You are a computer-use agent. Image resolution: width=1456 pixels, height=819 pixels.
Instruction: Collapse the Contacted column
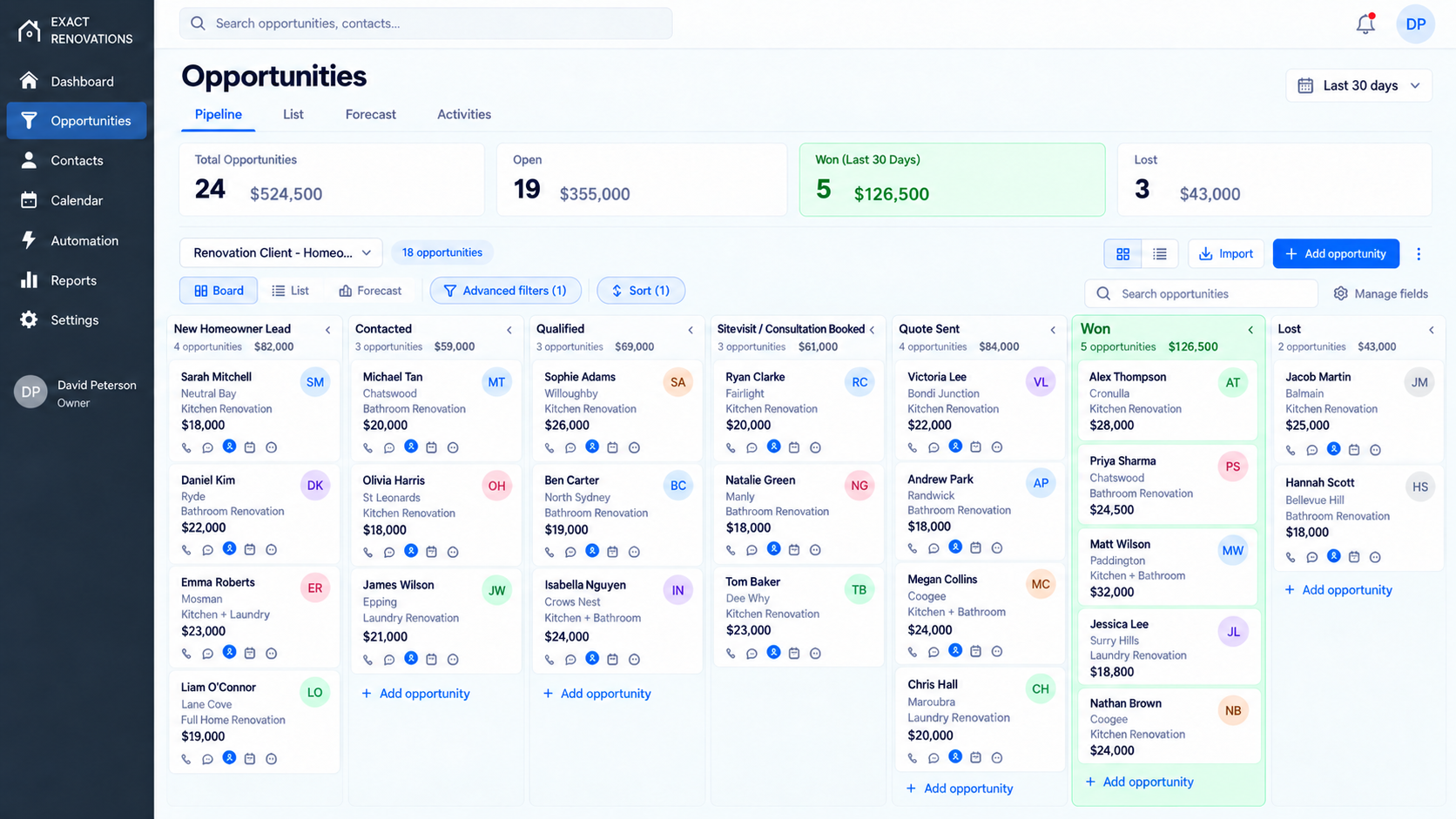click(x=509, y=330)
